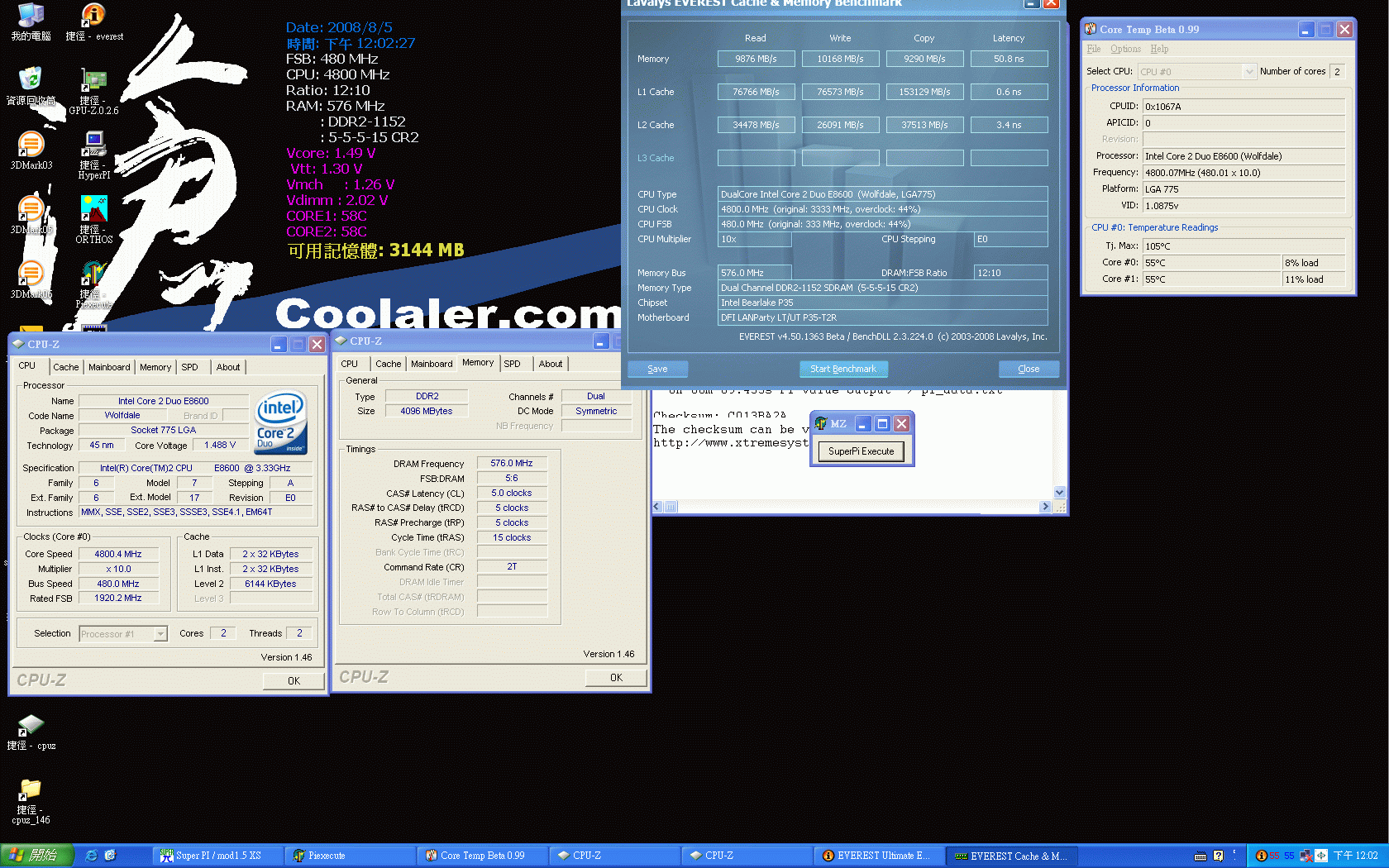Open Internet Explorer from quick launch

92,856
